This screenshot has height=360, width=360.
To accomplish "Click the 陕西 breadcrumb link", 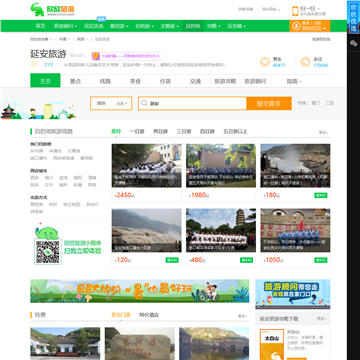I will pyautogui.click(x=80, y=39).
